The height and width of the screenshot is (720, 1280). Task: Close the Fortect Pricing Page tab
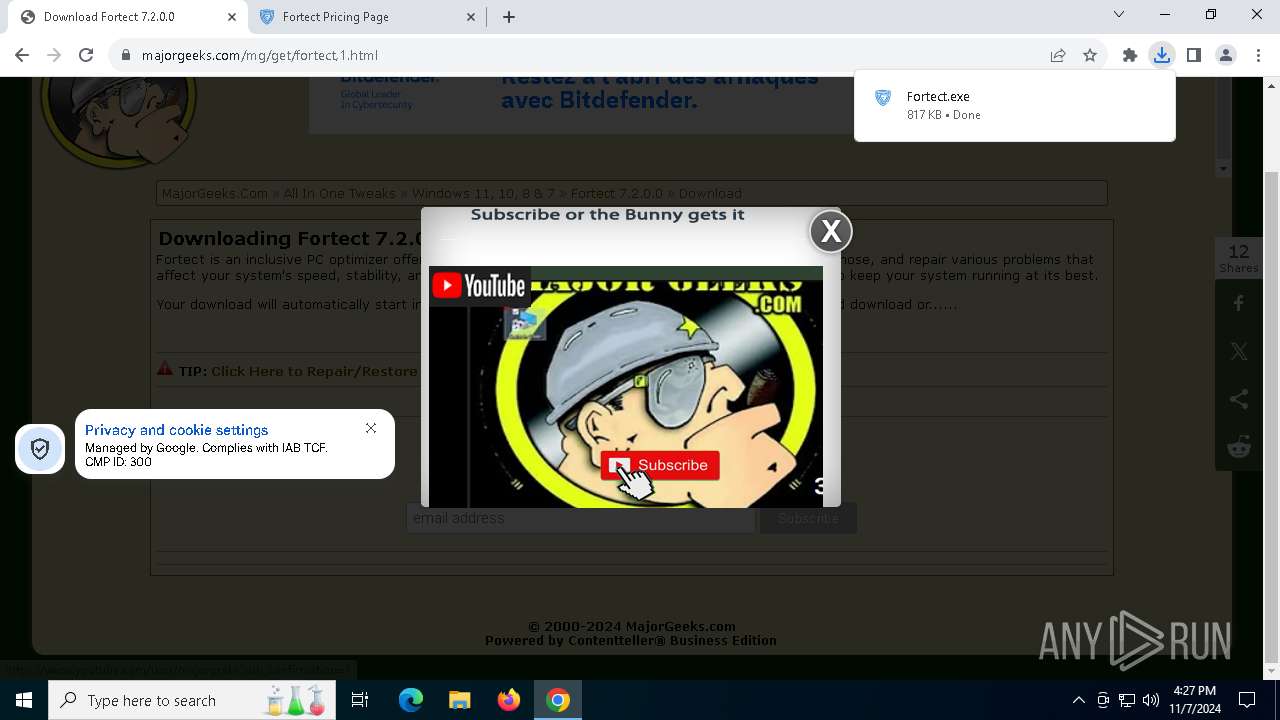point(472,17)
